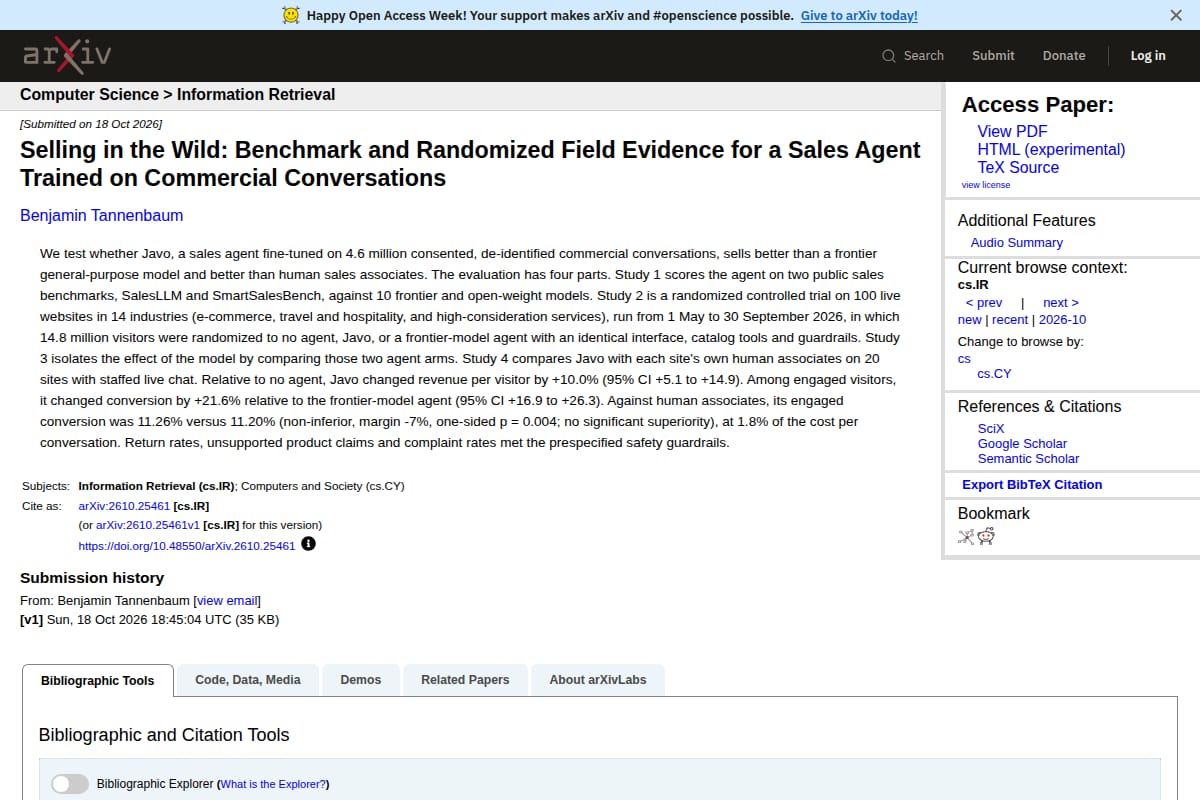Image resolution: width=1200 pixels, height=800 pixels.
Task: Open arXiv:2610.25461v1 version link
Action: click(x=150, y=525)
